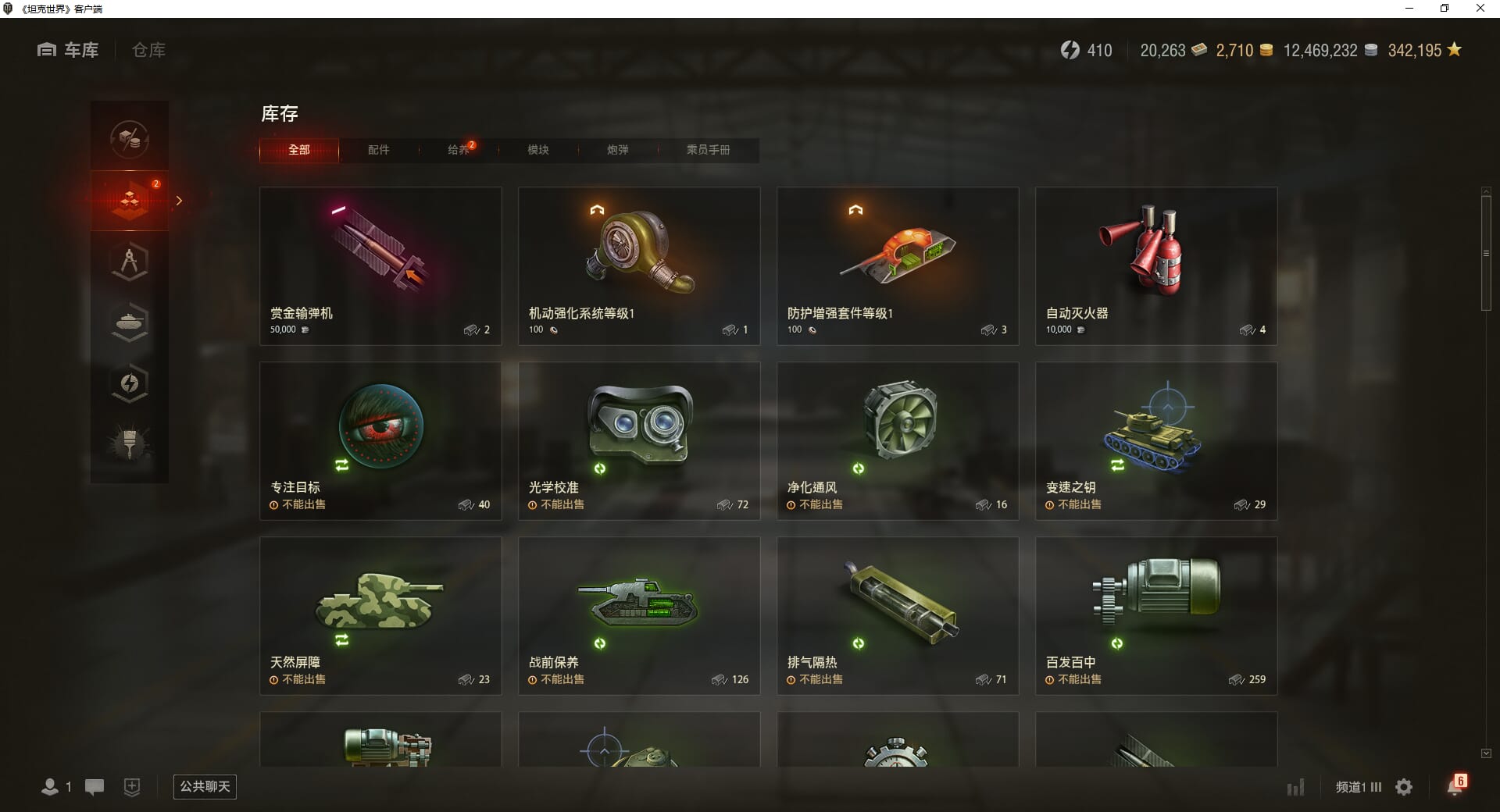Open the 频道1 channel selector

[x=1359, y=787]
